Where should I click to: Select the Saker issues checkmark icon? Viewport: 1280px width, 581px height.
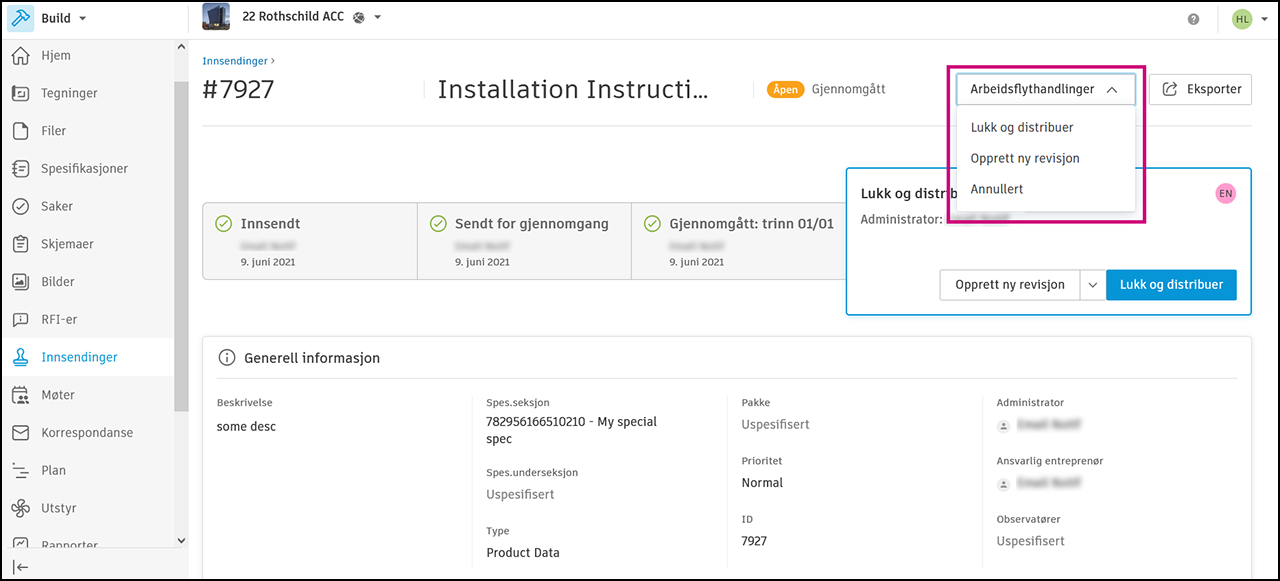tap(20, 207)
